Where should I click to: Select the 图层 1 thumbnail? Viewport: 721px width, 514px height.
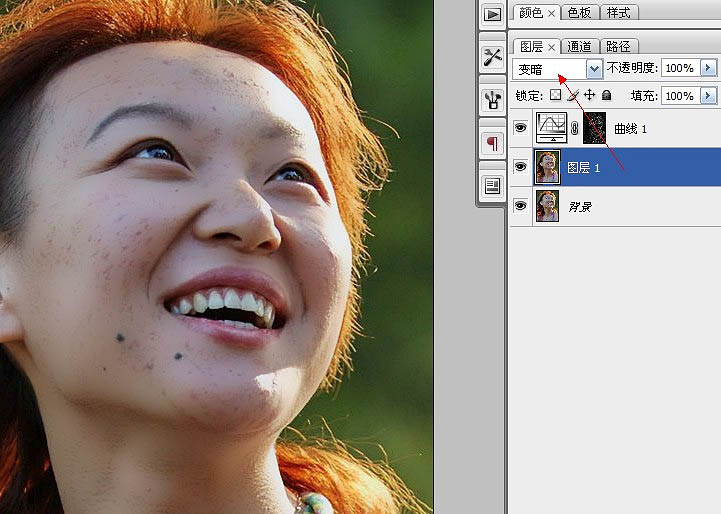[548, 167]
